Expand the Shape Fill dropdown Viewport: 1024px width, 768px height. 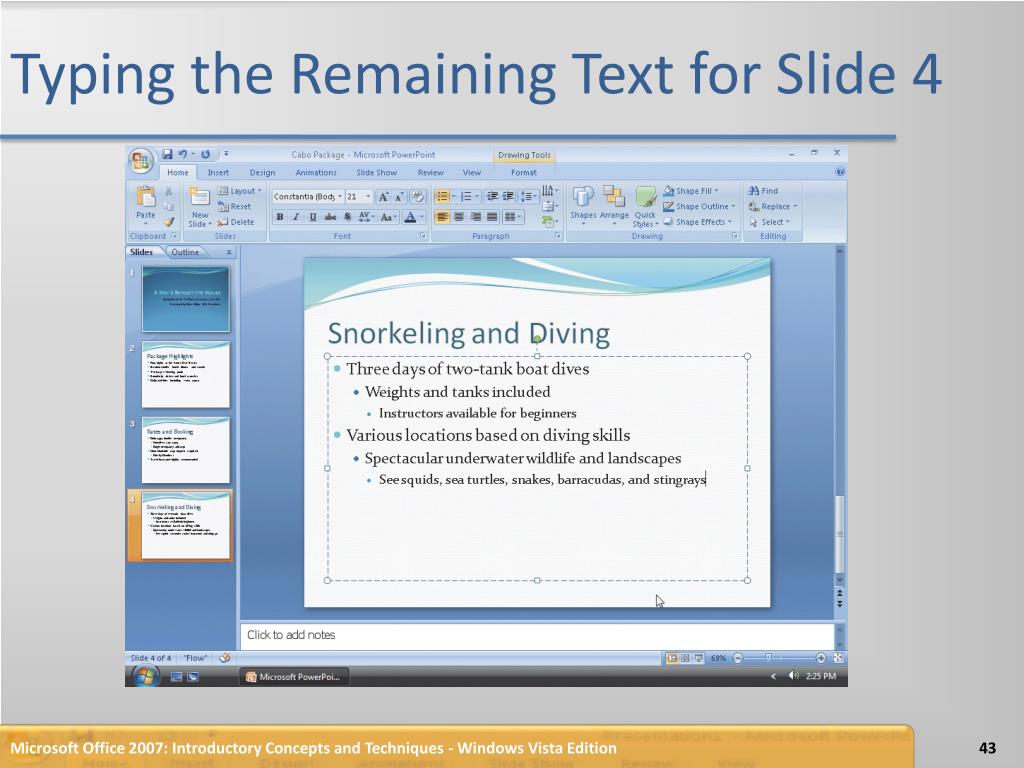pos(690,191)
